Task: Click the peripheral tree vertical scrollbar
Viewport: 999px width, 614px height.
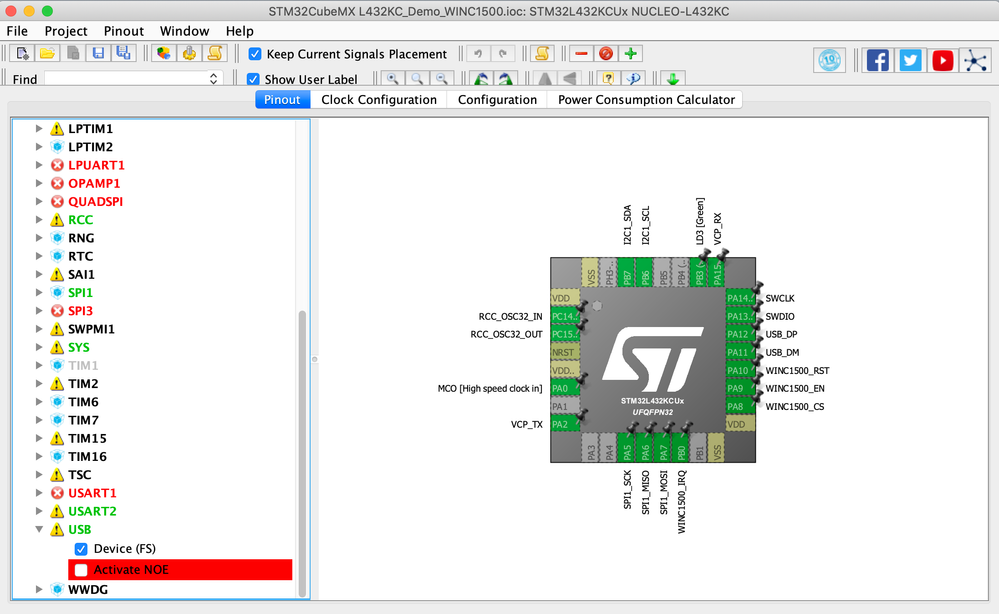Action: click(302, 453)
